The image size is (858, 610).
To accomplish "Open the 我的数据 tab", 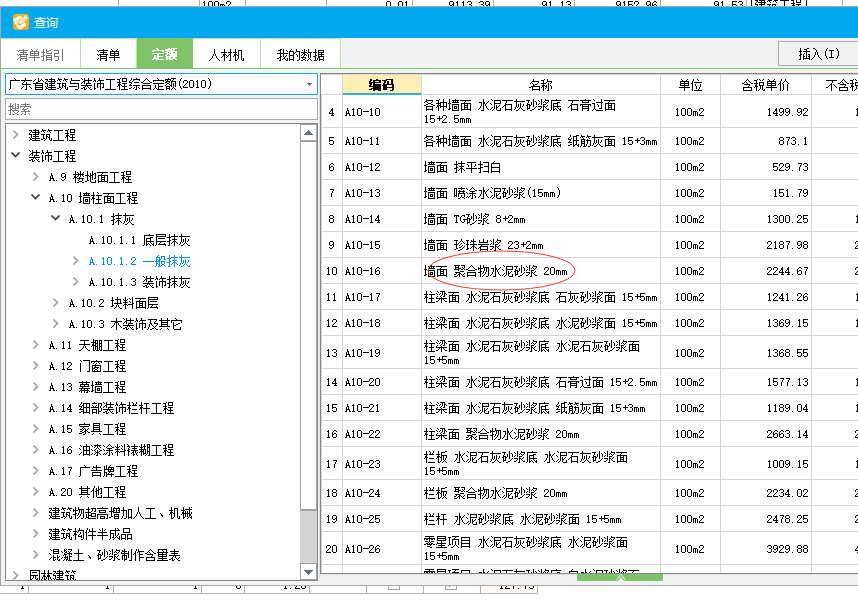I will [300, 55].
